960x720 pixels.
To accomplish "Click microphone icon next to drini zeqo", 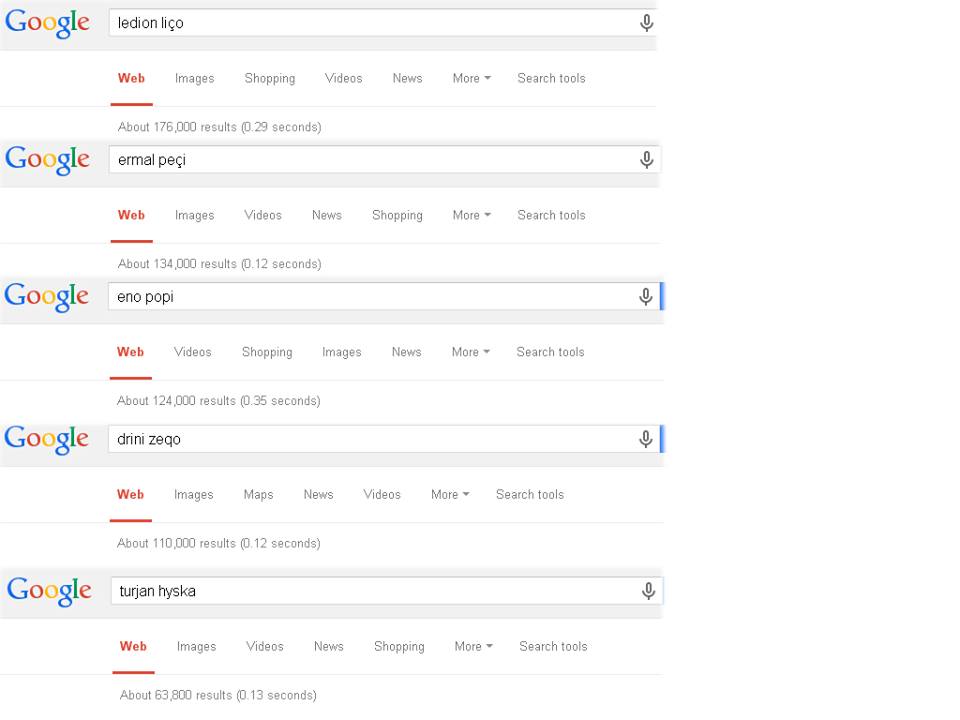I will point(645,439).
